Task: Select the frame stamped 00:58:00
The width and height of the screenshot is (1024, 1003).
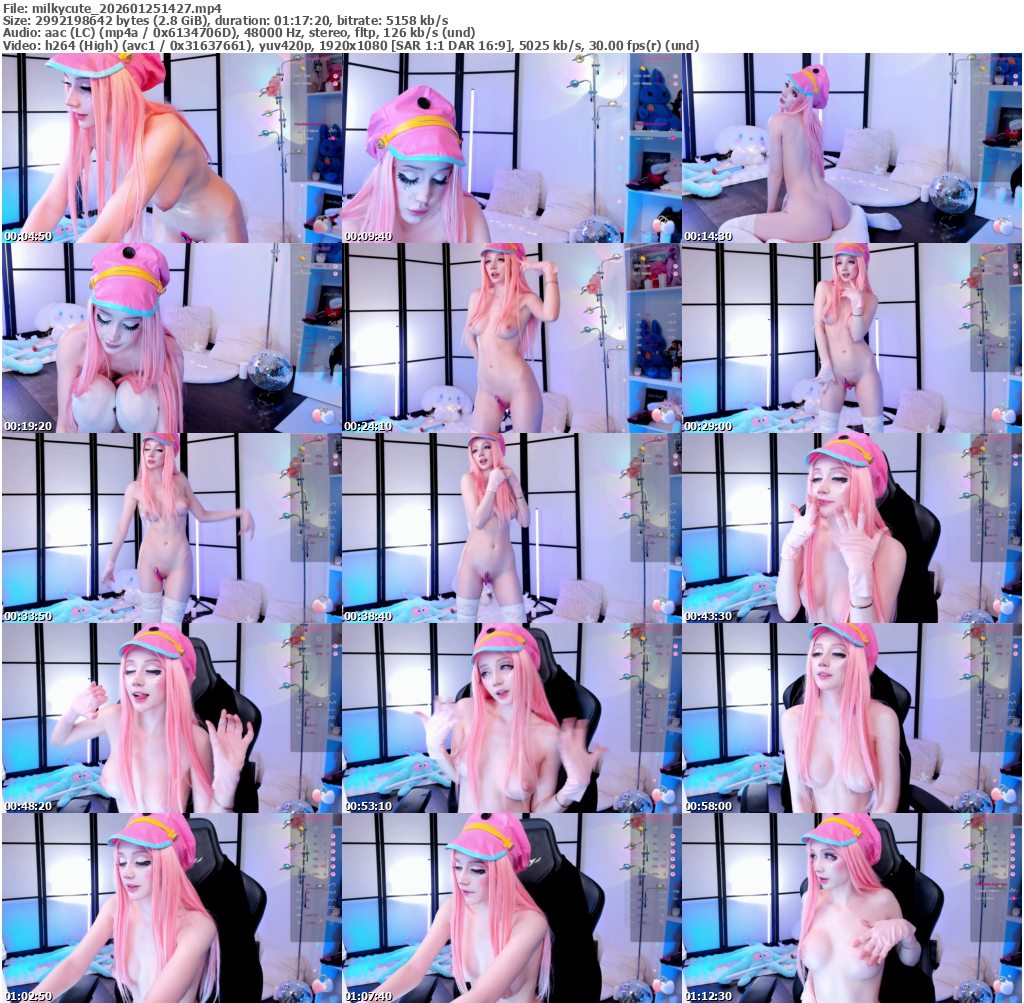Action: 852,718
